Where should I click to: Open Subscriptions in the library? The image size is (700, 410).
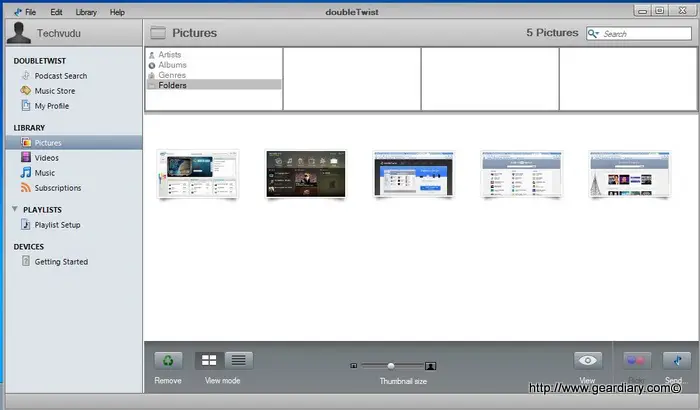click(x=58, y=188)
